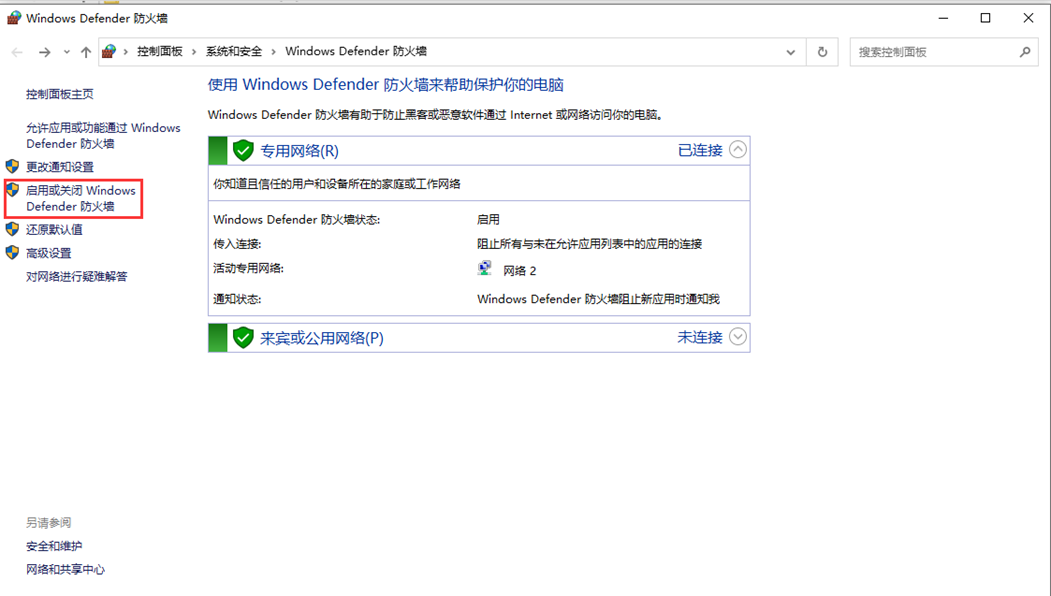Click the Windows Defender 防火墙状态 label
This screenshot has height=596, width=1051.
pos(296,220)
